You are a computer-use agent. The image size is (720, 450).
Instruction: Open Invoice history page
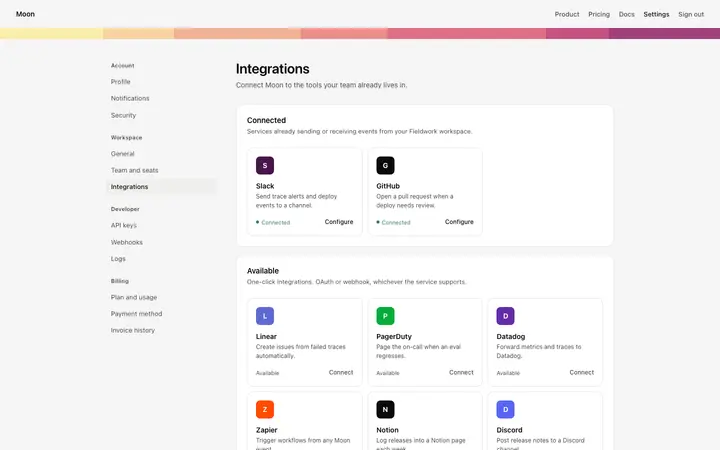[133, 330]
